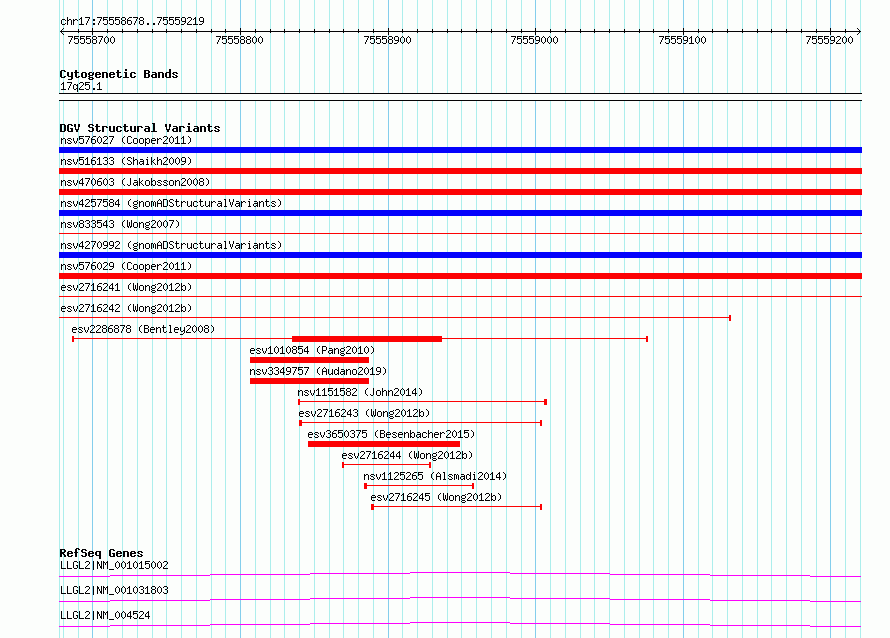890x638 pixels.
Task: Click the red bar for nsv3349757
Action: [309, 381]
